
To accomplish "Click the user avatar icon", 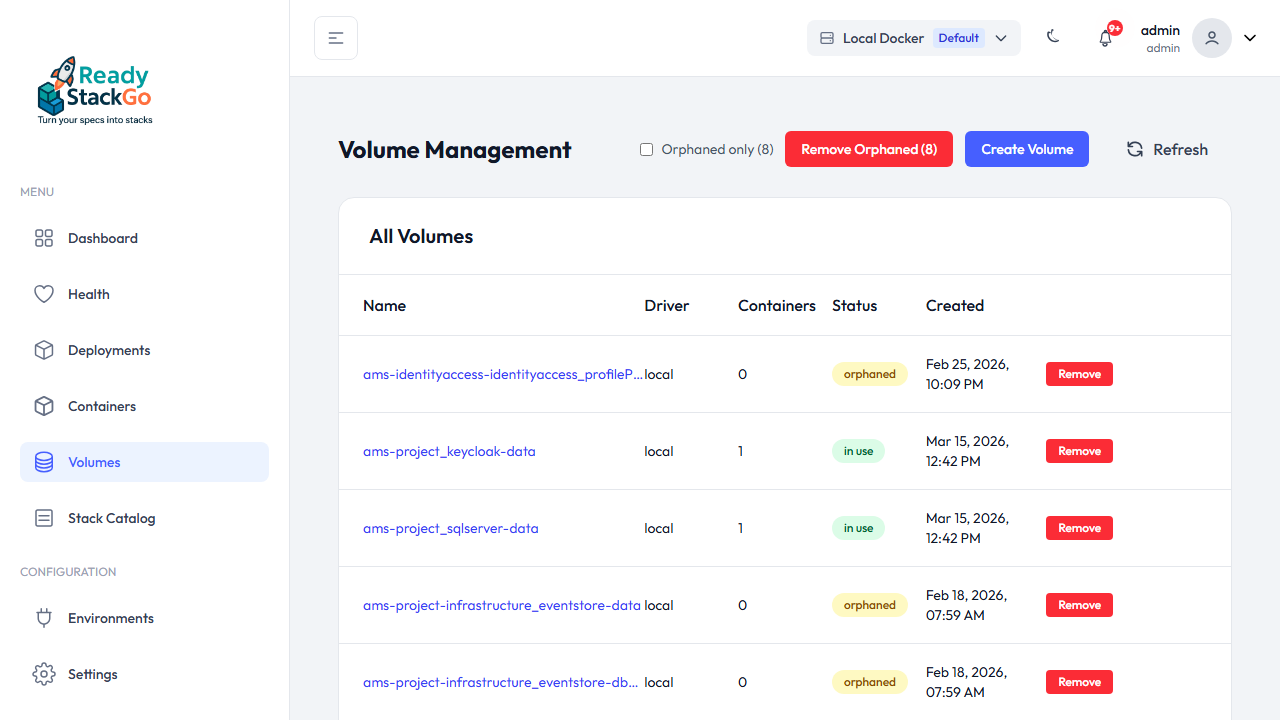I will [1211, 37].
